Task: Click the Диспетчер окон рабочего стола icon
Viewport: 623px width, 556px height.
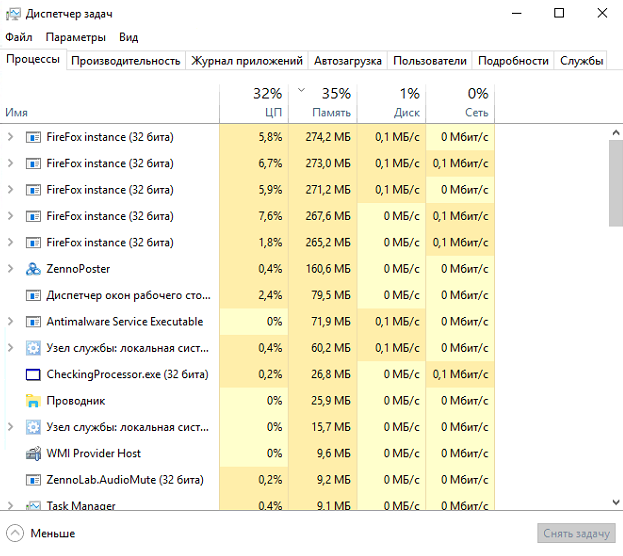Action: pos(34,296)
